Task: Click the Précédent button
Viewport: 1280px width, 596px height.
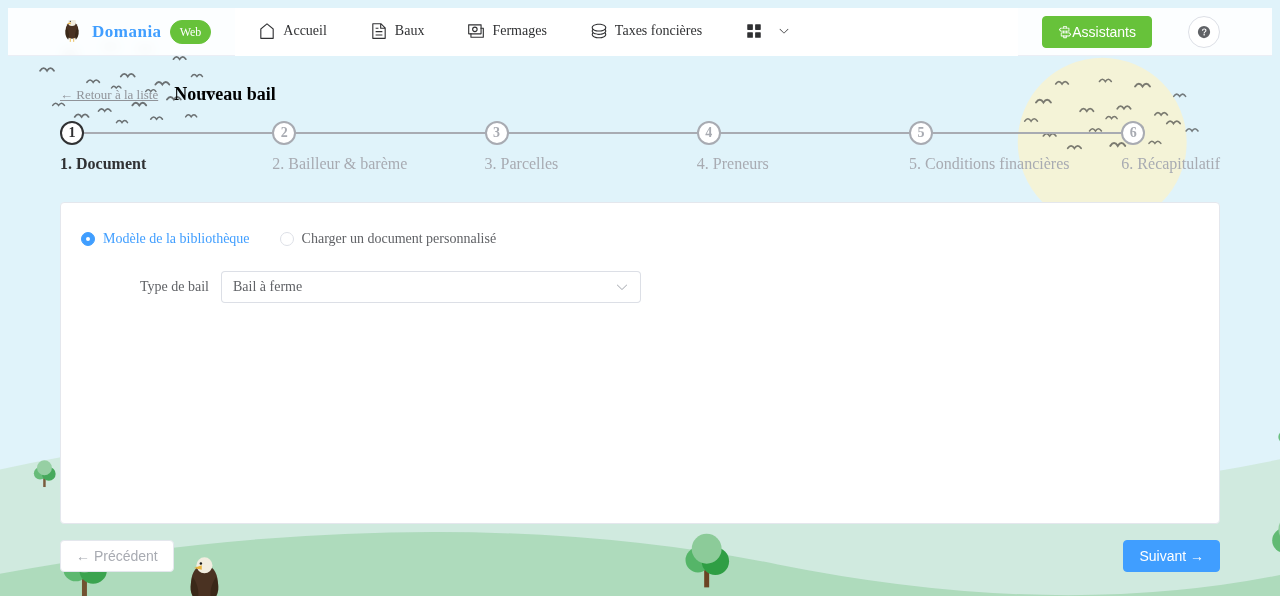Action: pyautogui.click(x=117, y=556)
